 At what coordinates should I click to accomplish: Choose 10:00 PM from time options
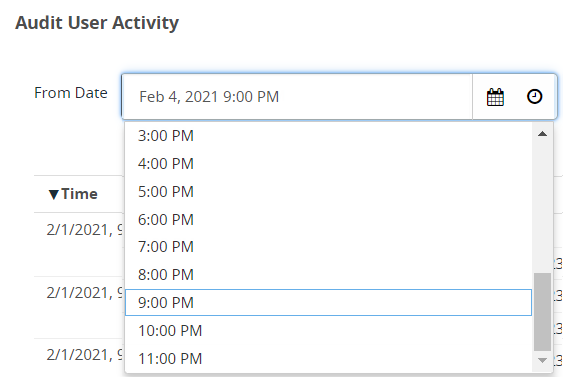click(328, 331)
